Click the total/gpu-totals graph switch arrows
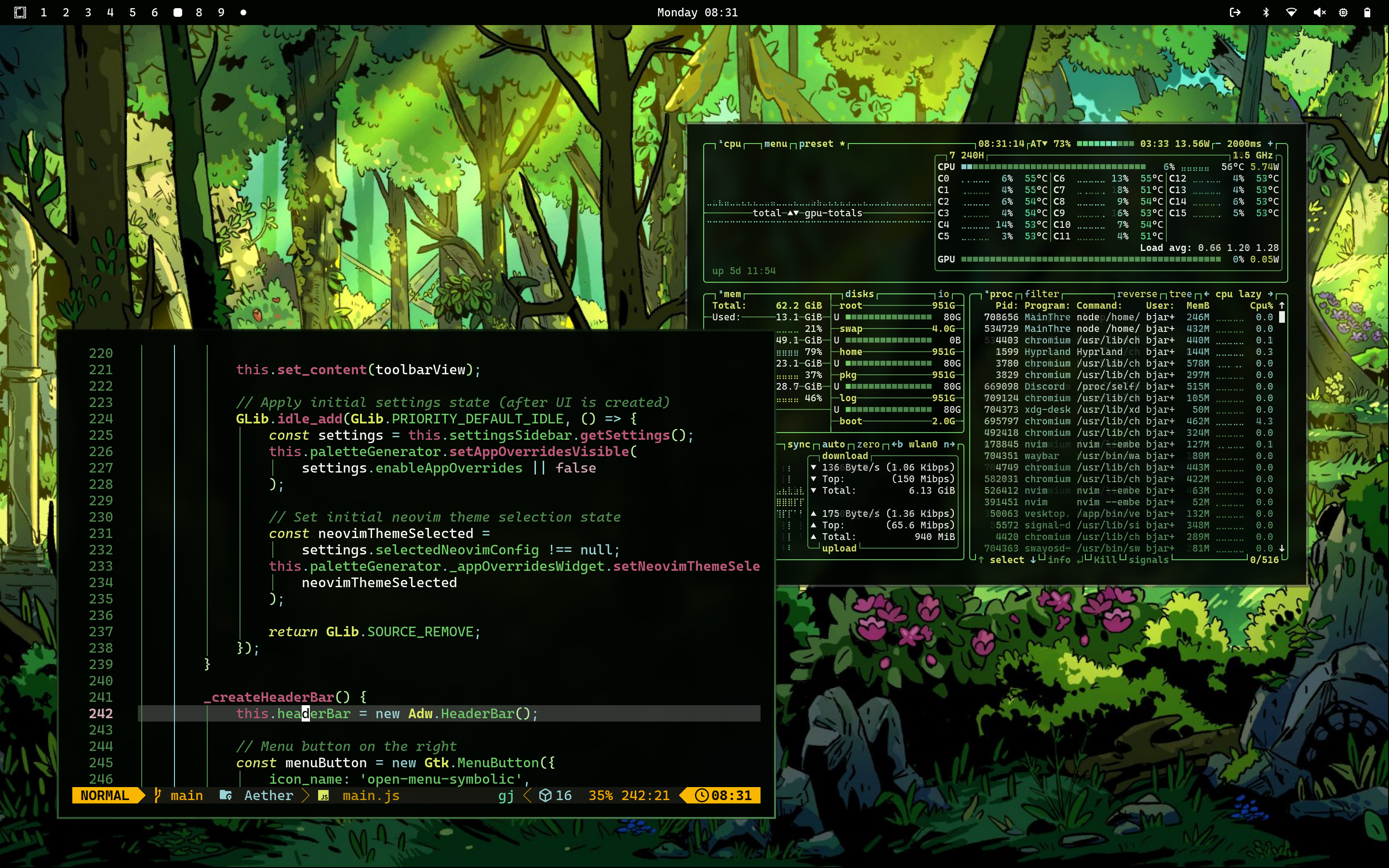This screenshot has width=1389, height=868. tap(793, 213)
